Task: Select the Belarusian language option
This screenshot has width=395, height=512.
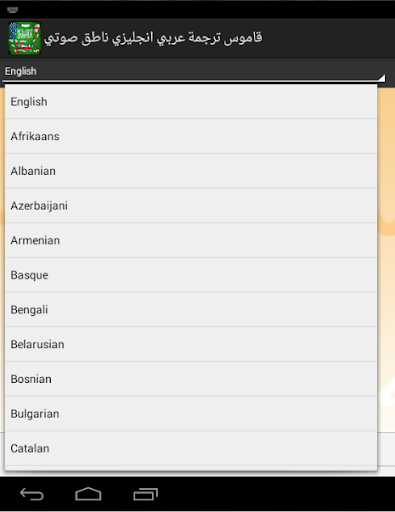Action: [x=191, y=344]
